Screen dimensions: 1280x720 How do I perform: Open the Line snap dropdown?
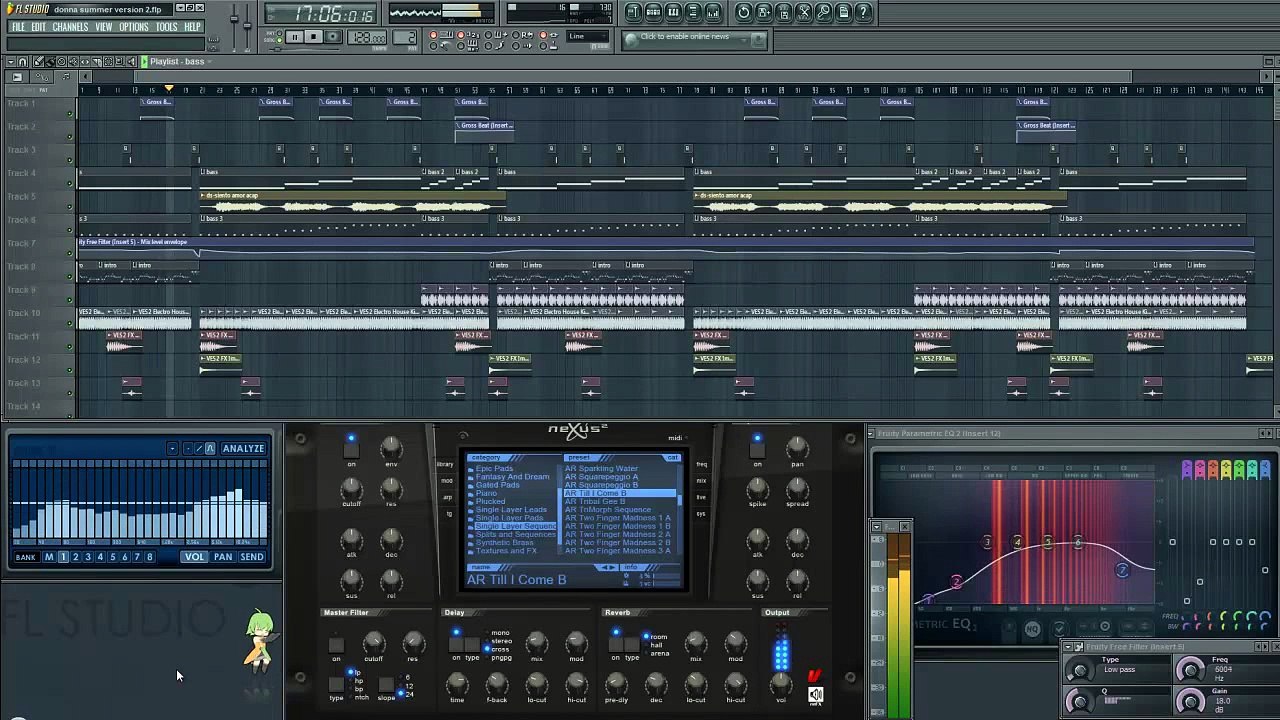(x=588, y=37)
